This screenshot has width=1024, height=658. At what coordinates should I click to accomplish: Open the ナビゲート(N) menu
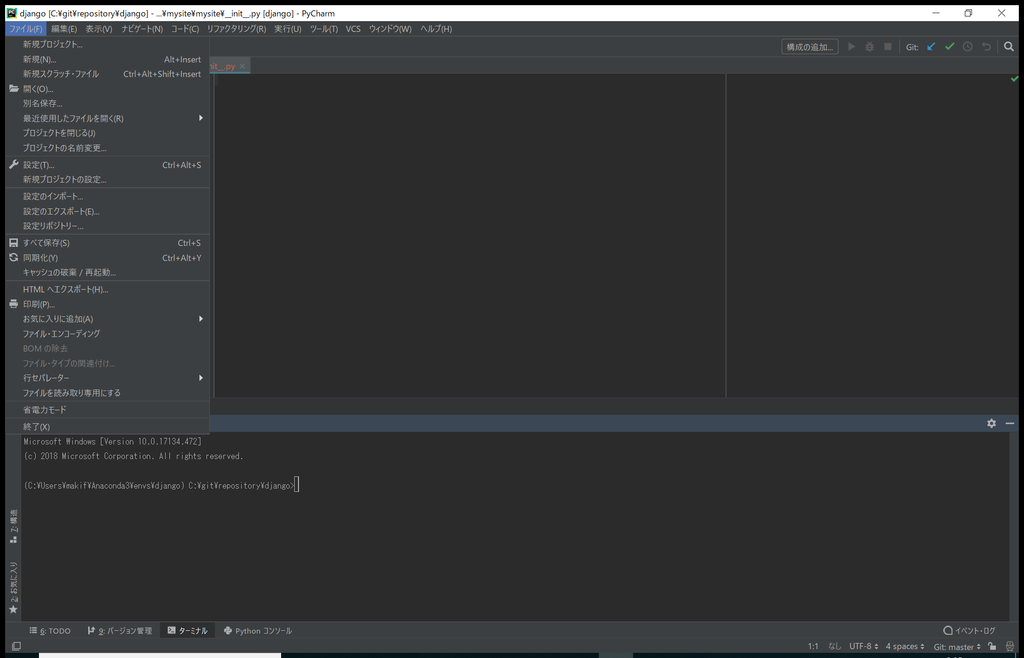142,29
